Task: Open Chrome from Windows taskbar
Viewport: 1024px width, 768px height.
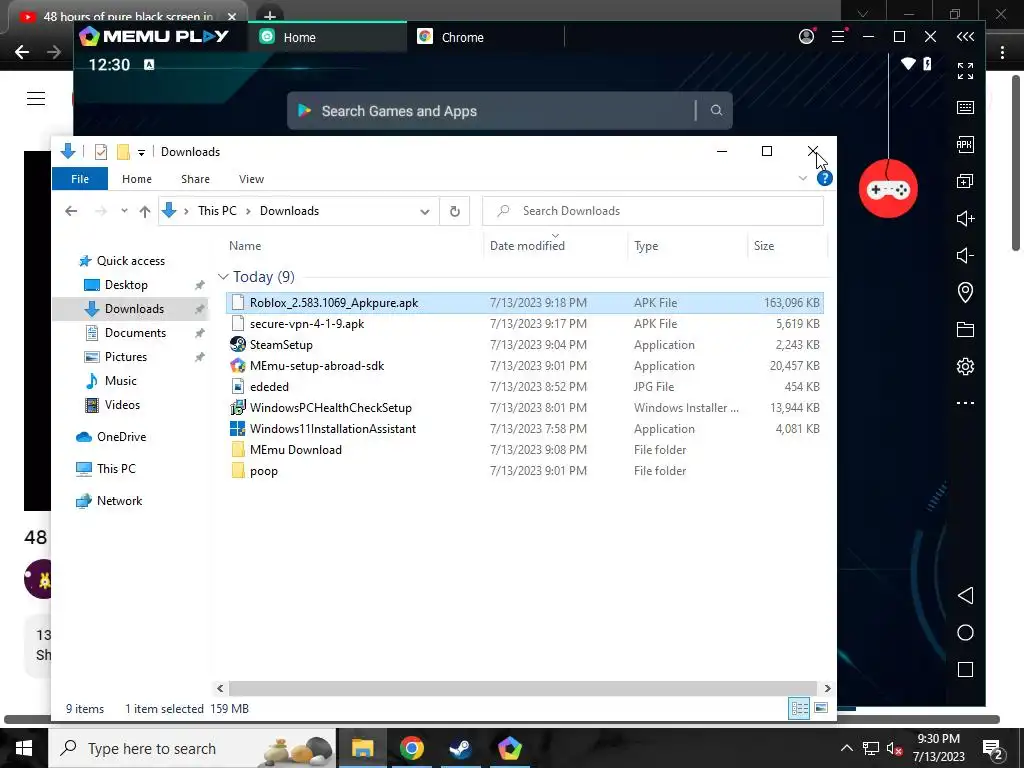Action: 411,748
